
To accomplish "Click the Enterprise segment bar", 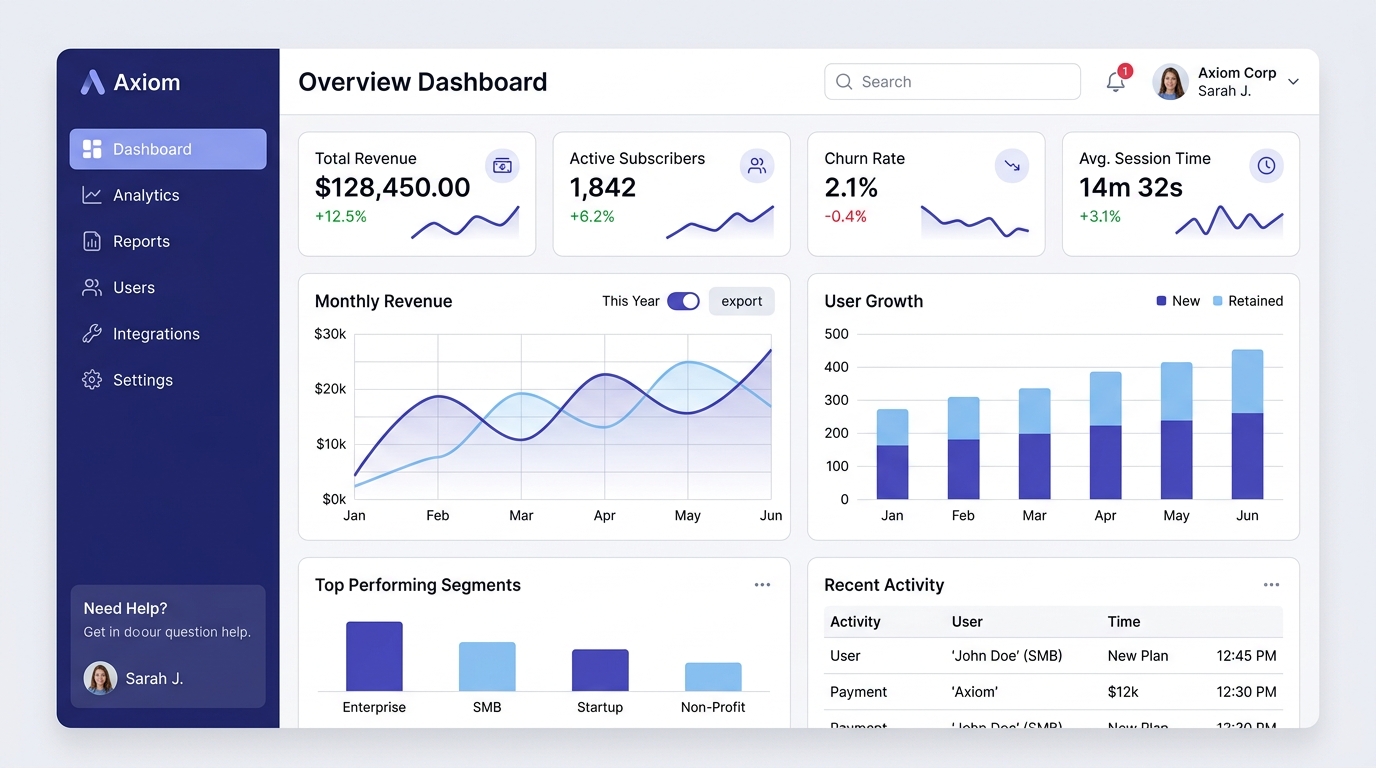I will coord(374,656).
